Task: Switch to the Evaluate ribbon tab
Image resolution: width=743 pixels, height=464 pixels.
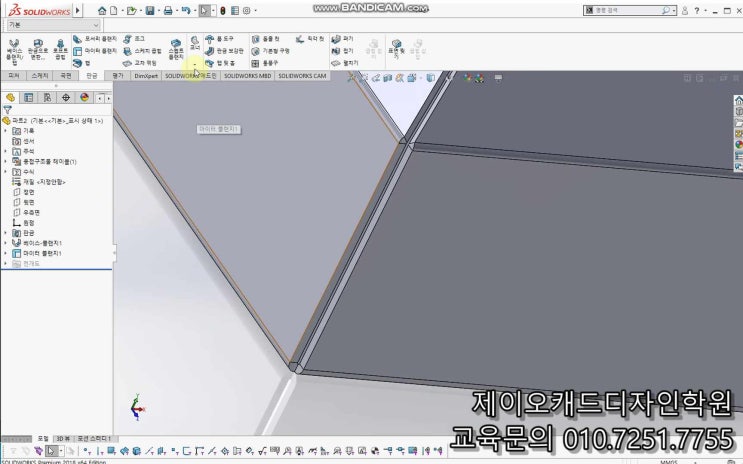Action: [118, 76]
